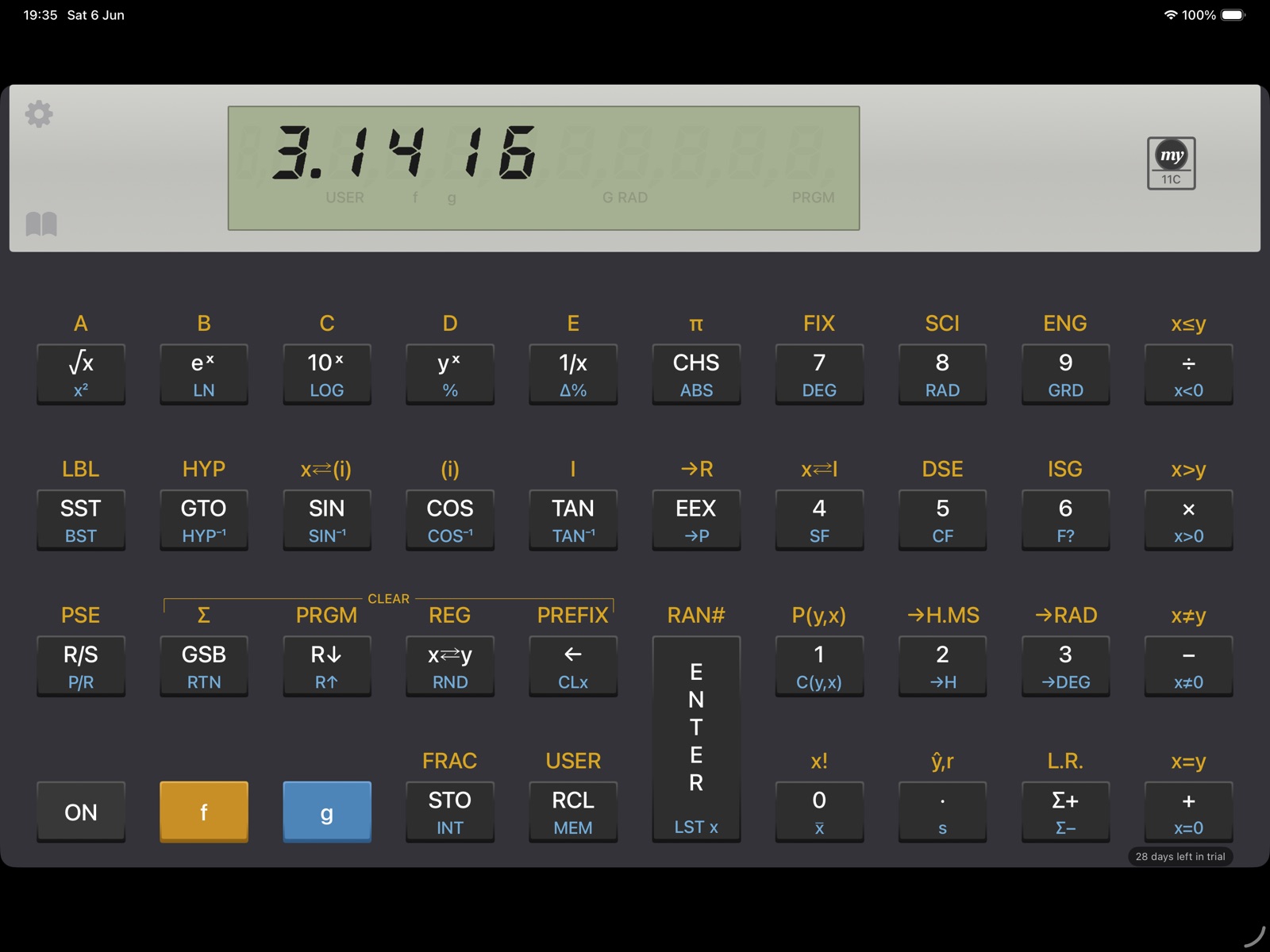Tap the CHS change sign key
The width and height of the screenshot is (1270, 952).
pos(696,374)
